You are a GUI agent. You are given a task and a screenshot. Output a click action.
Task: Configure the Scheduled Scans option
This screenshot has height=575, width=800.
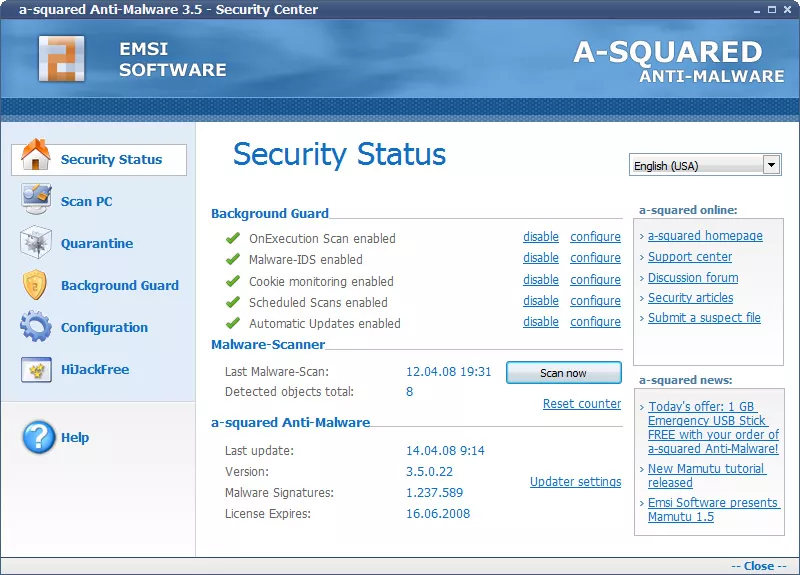point(595,301)
